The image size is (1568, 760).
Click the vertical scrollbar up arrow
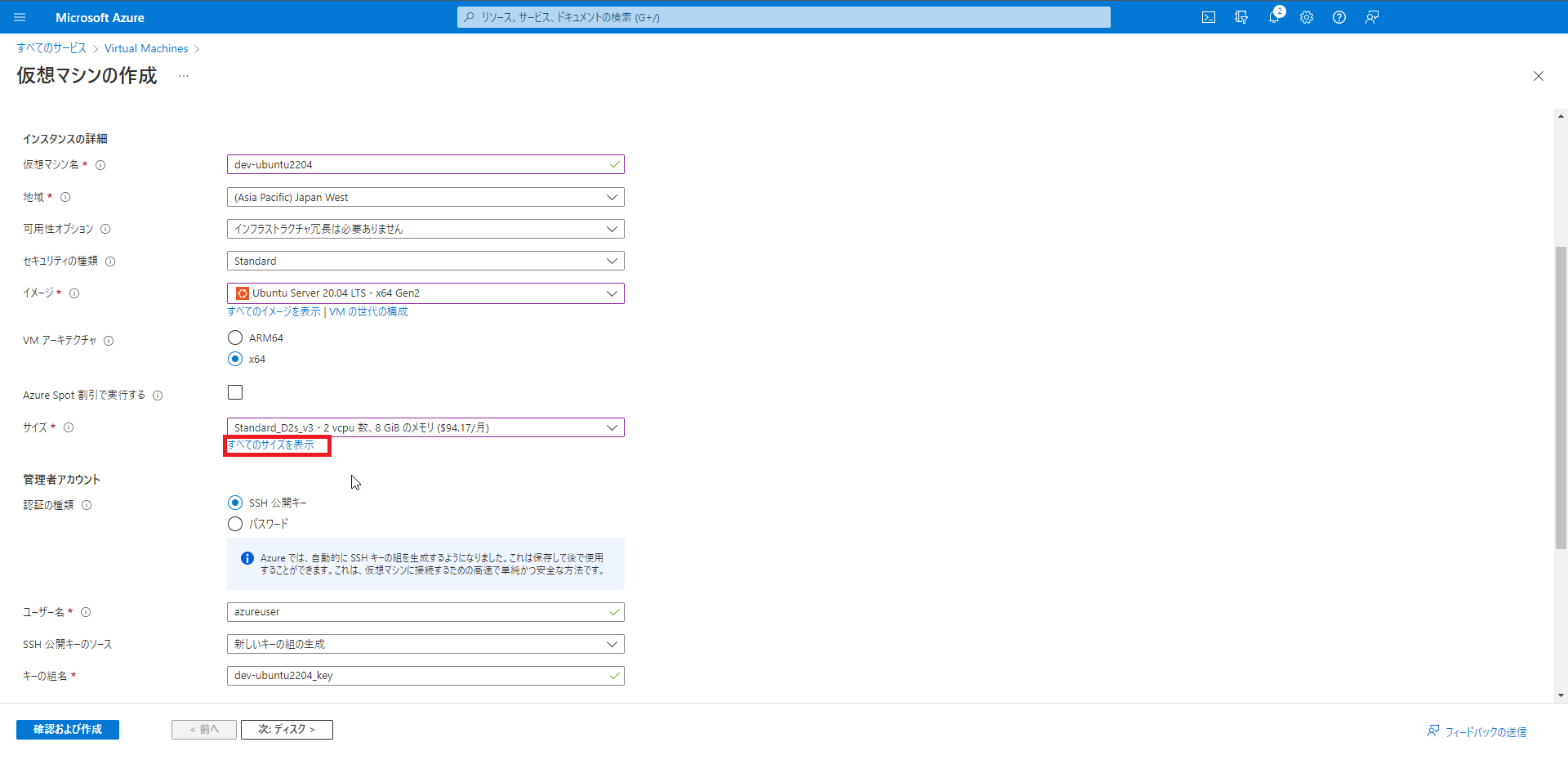1561,116
